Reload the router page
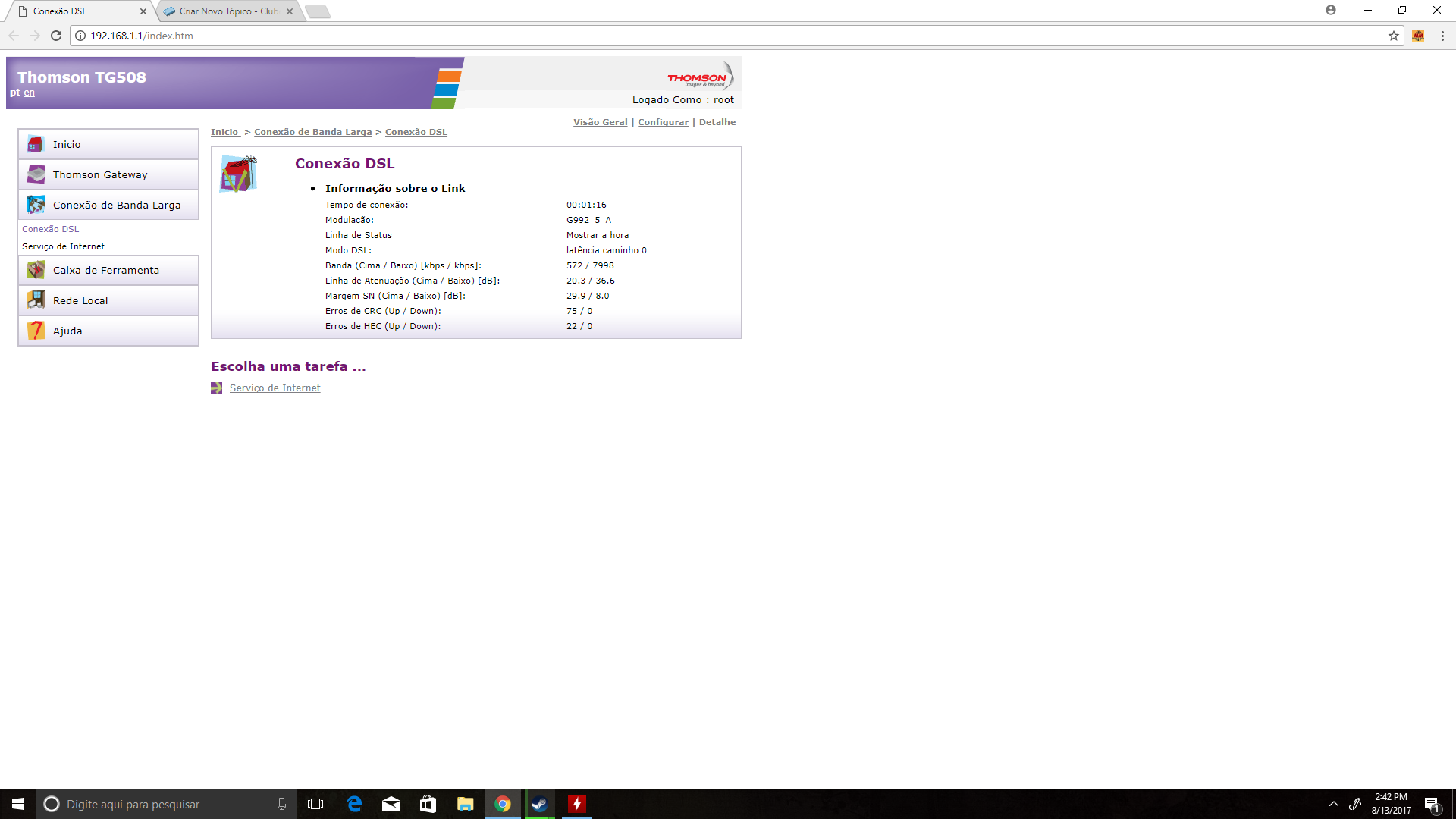Screen dimensions: 1456x819 click(x=56, y=36)
